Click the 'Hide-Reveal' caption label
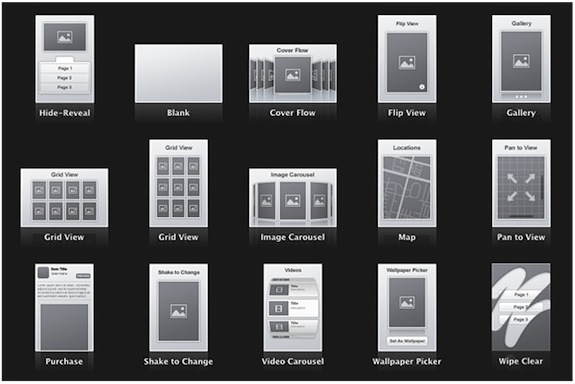 click(65, 113)
